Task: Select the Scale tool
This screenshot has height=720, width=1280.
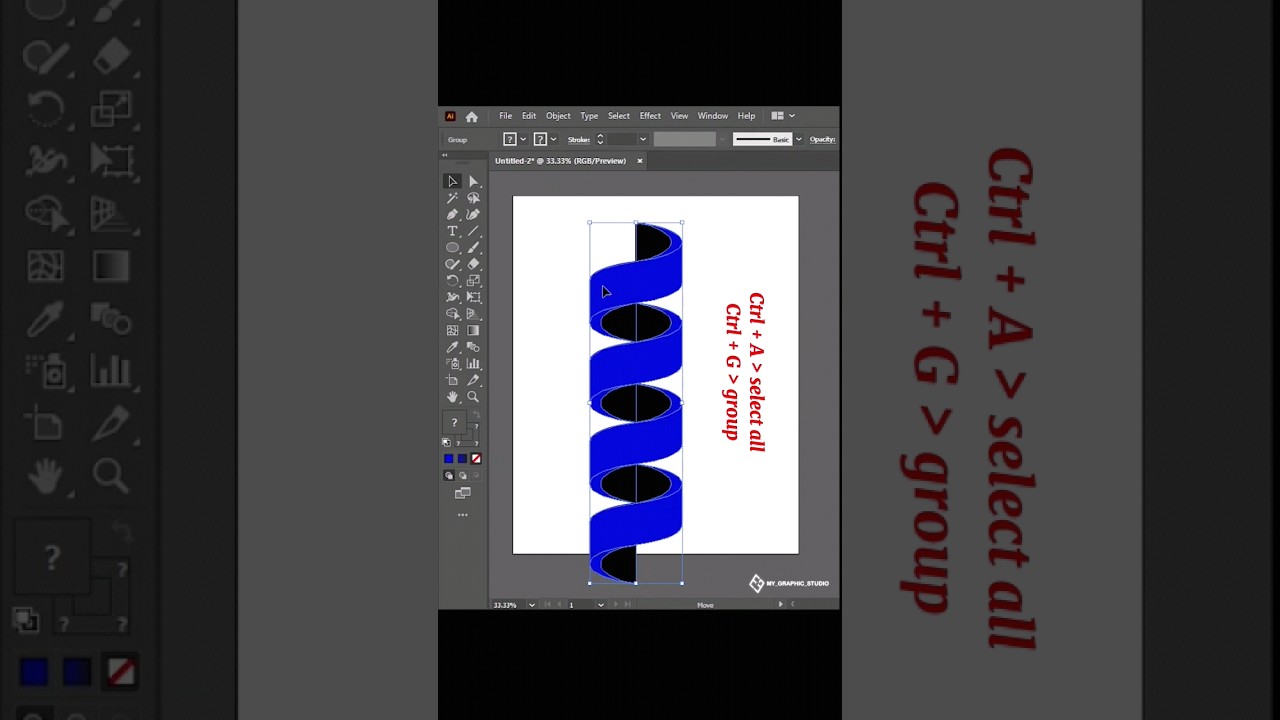Action: pos(473,281)
